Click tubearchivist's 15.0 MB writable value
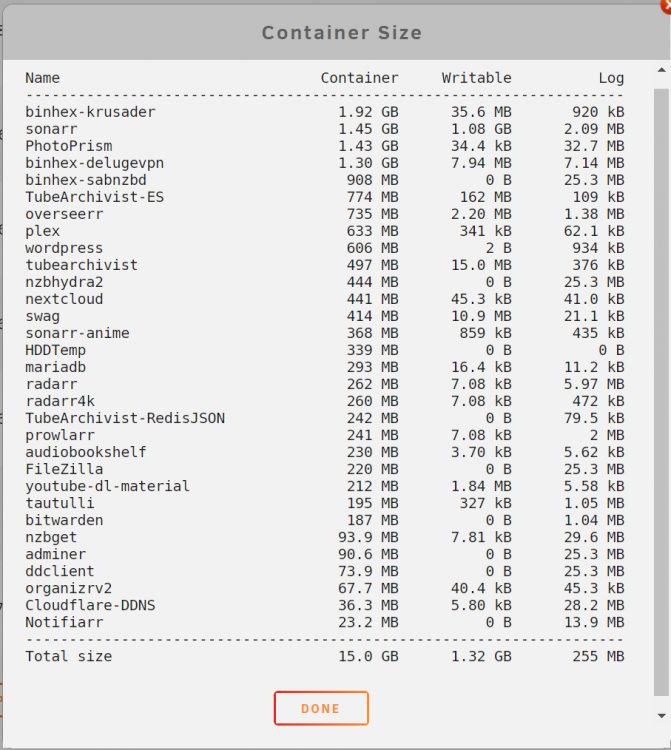671x750 pixels. [x=481, y=265]
